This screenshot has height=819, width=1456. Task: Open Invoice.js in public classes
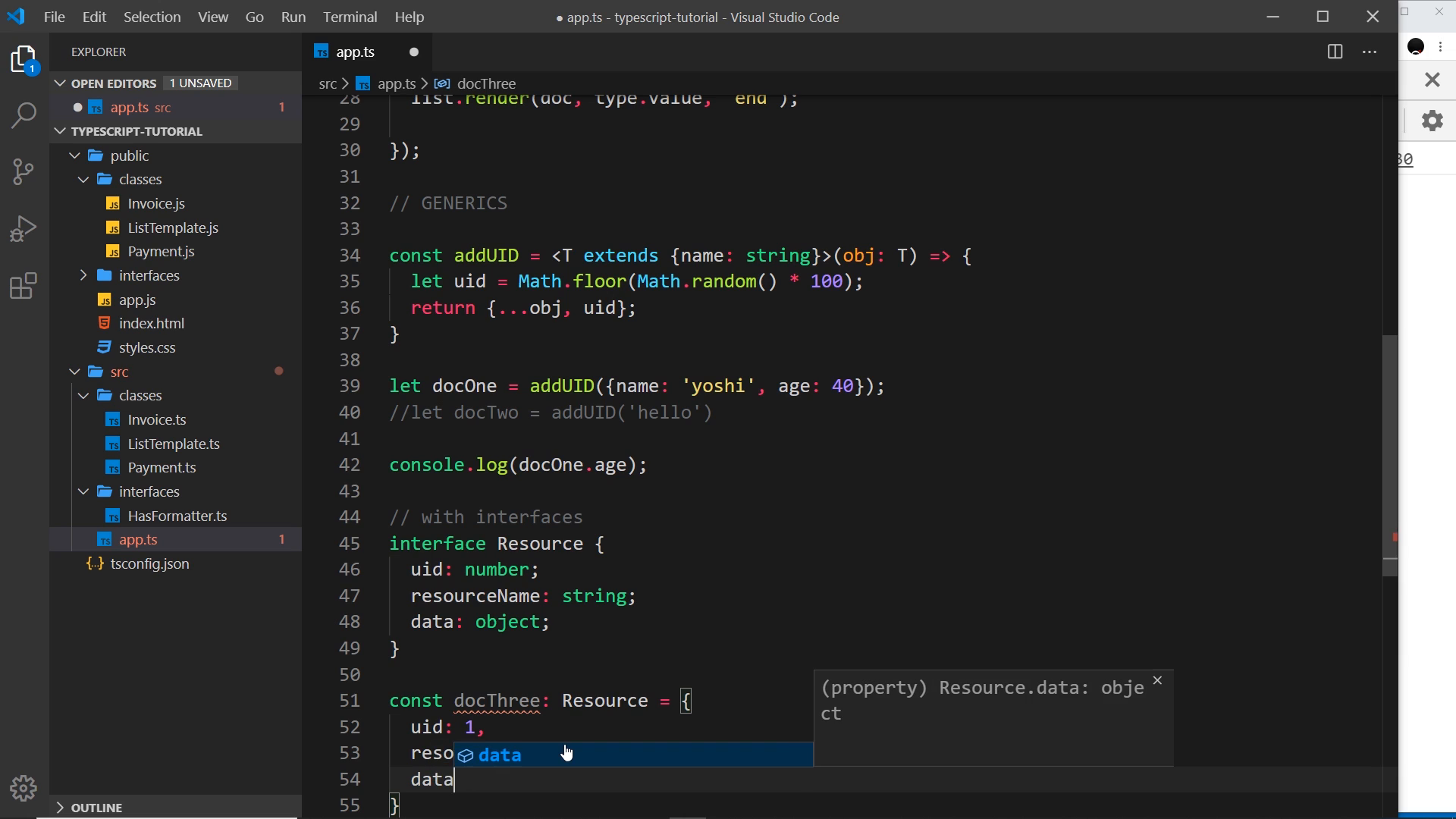point(156,203)
